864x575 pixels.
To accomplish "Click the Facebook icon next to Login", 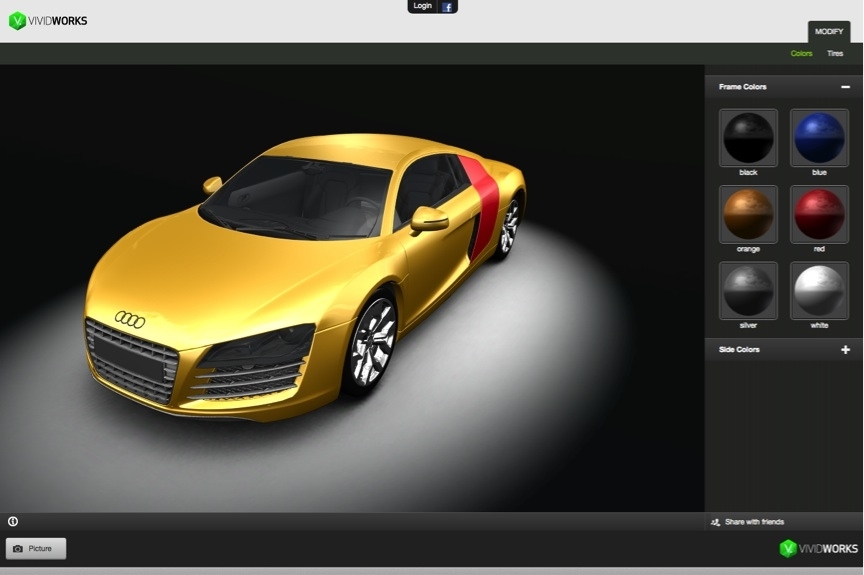I will (x=447, y=6).
